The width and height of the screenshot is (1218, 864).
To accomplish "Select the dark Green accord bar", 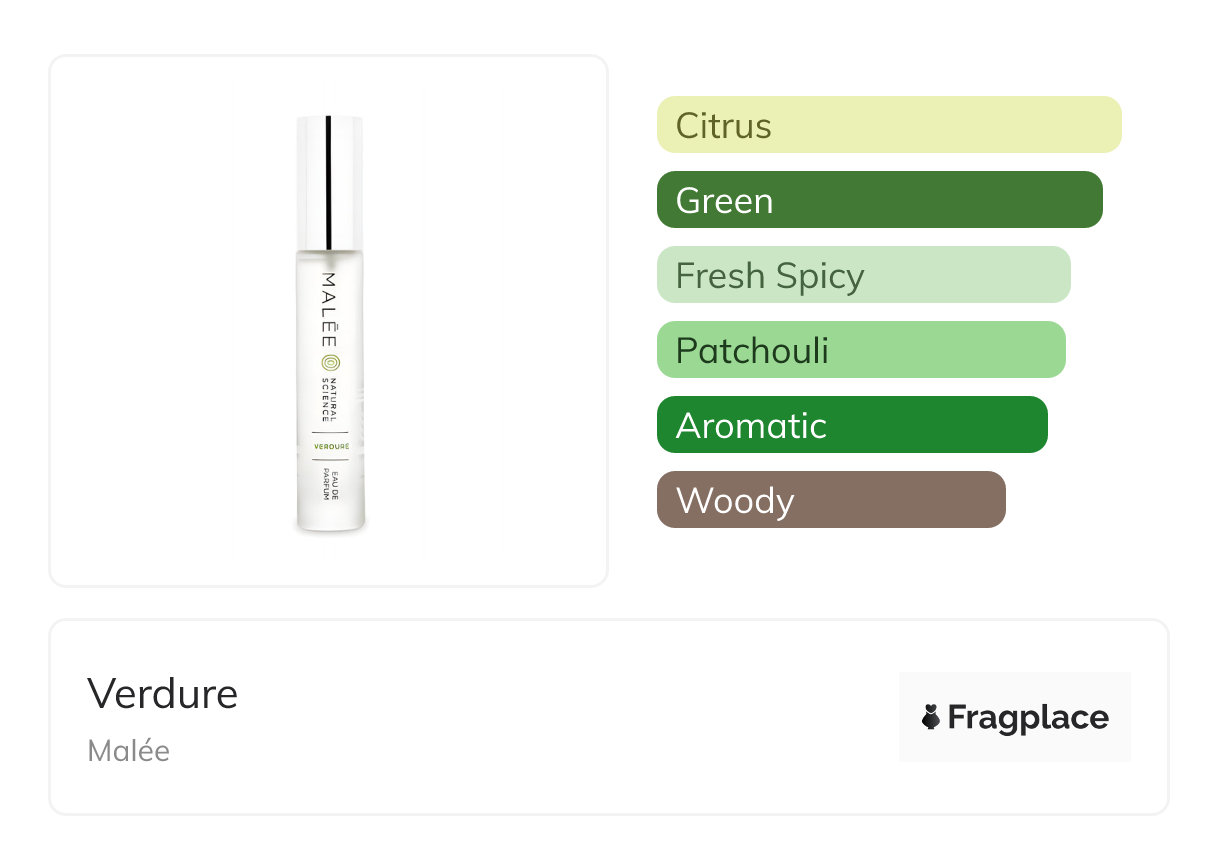I will point(879,200).
